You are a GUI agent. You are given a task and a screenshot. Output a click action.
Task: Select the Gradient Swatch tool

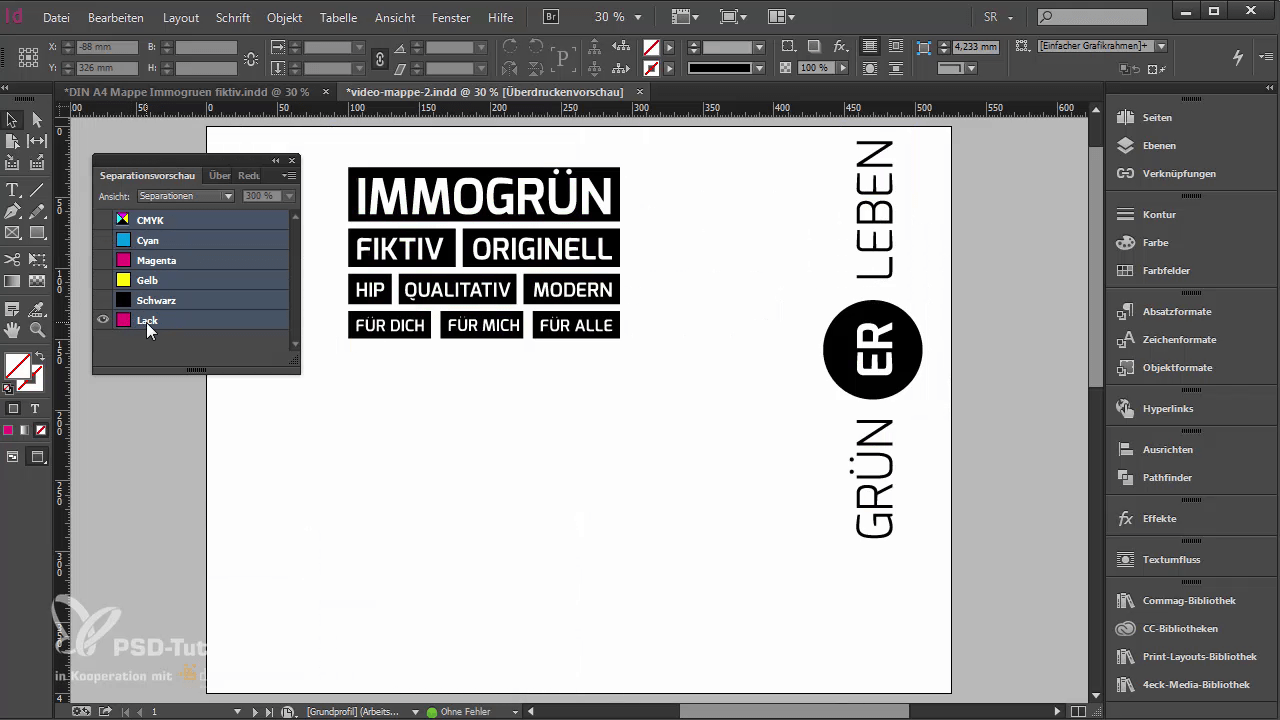(12, 281)
